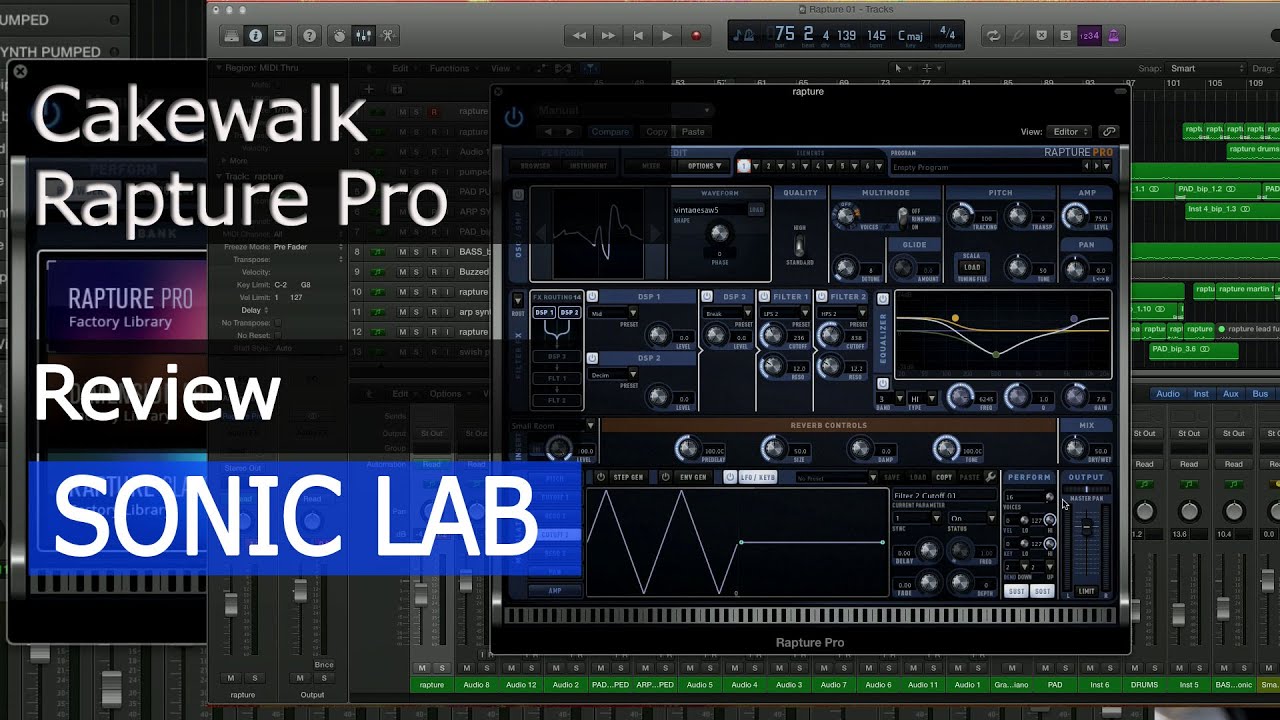This screenshot has height=720, width=1280.
Task: Click the LIMIT output button
Action: pos(1086,591)
